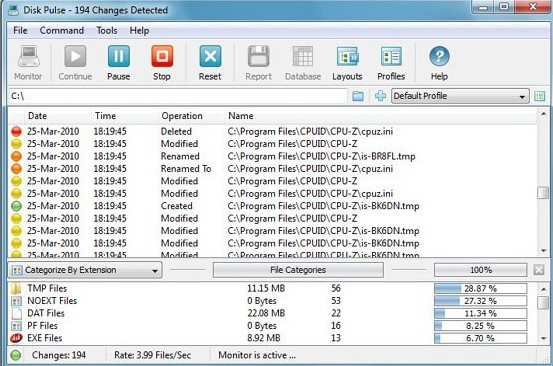
Task: Sort by the Name column header
Action: 380,116
